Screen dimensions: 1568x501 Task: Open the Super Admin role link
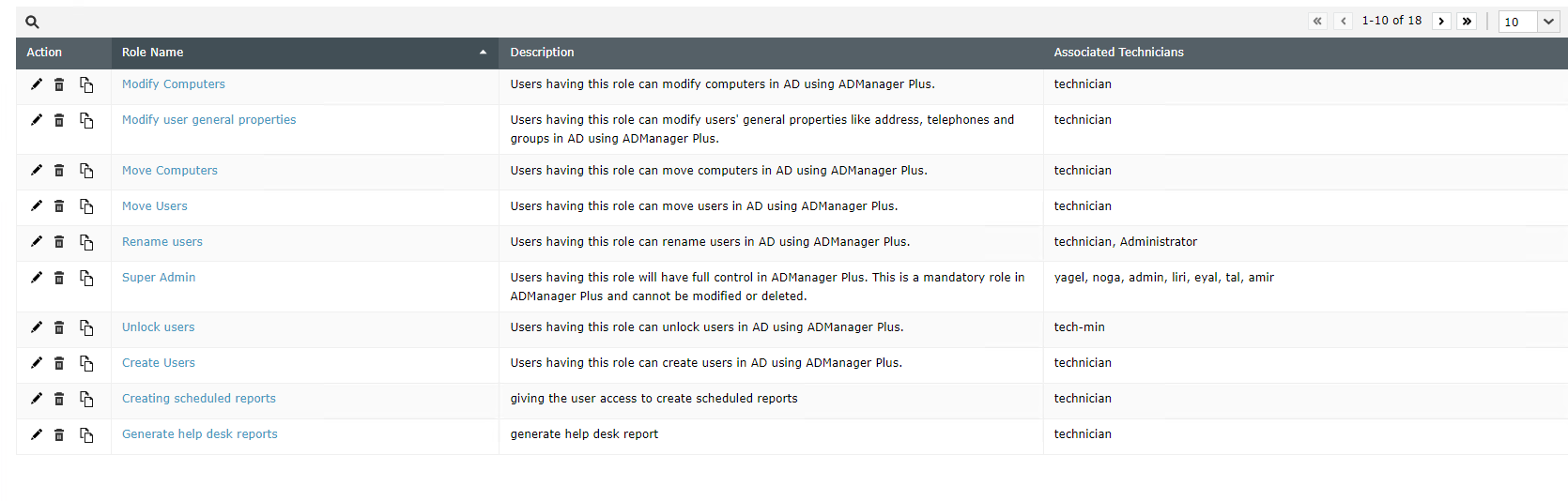point(159,278)
